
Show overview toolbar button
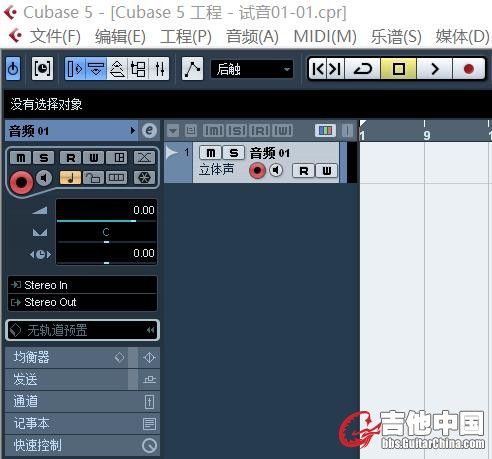[117, 69]
